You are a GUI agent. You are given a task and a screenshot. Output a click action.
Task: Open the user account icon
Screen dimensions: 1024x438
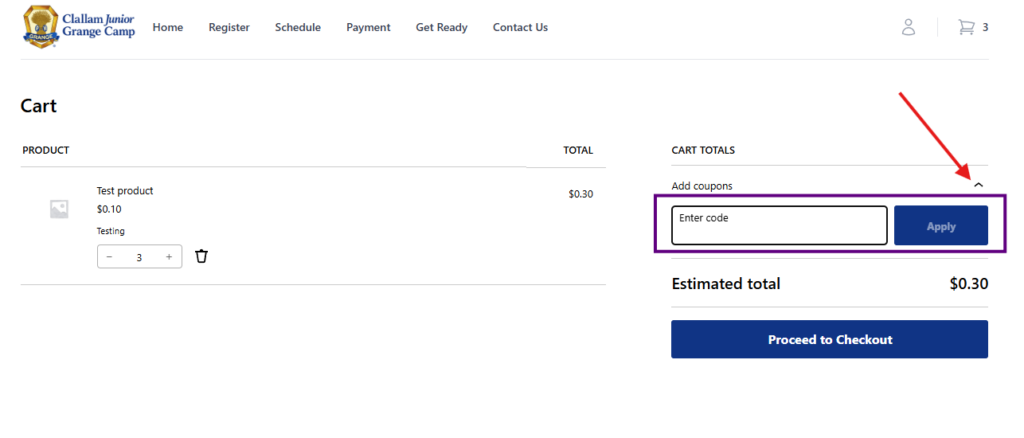click(908, 27)
